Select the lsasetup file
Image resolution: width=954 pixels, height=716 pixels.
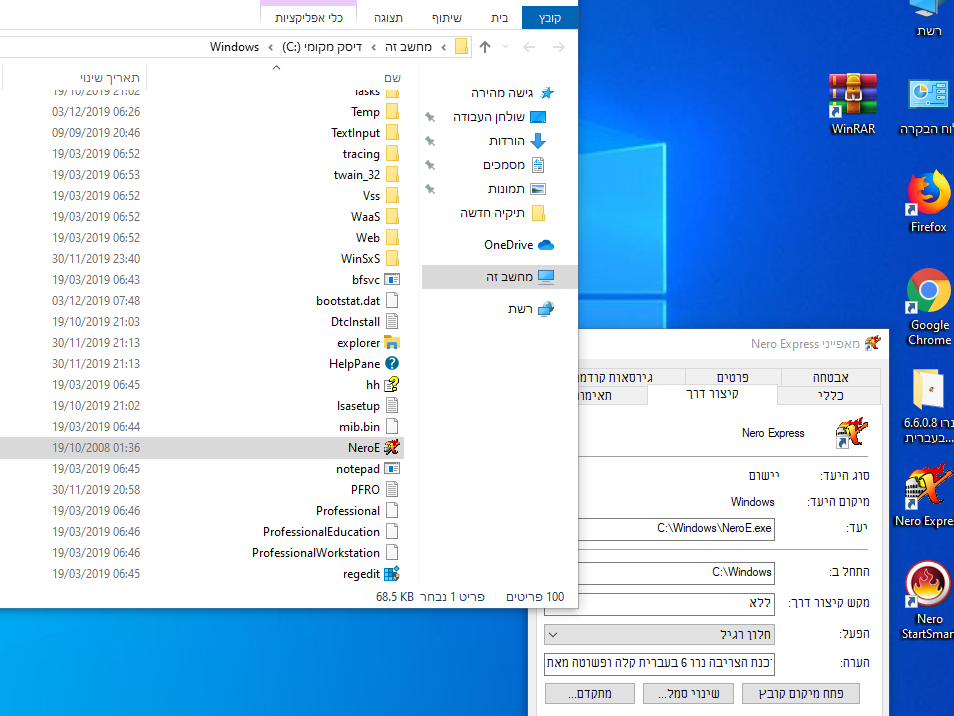pos(201,406)
